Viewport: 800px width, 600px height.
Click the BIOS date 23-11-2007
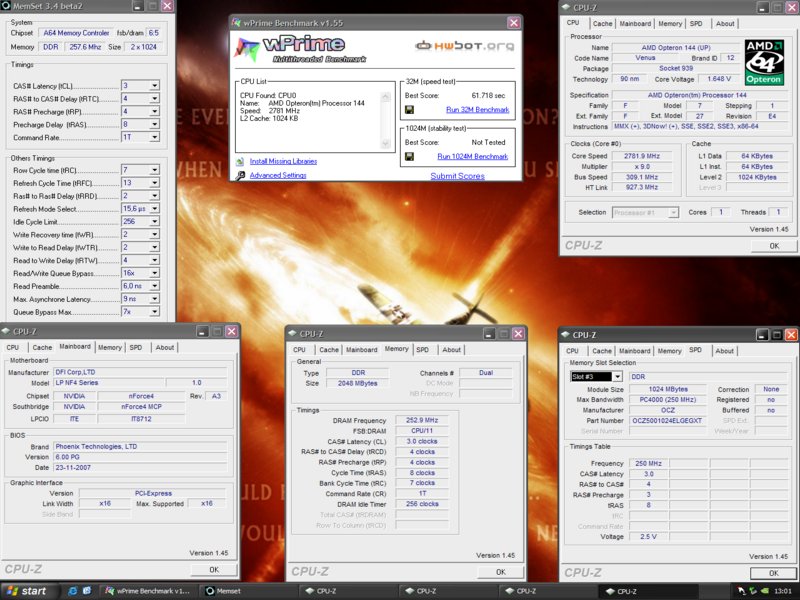[x=140, y=467]
